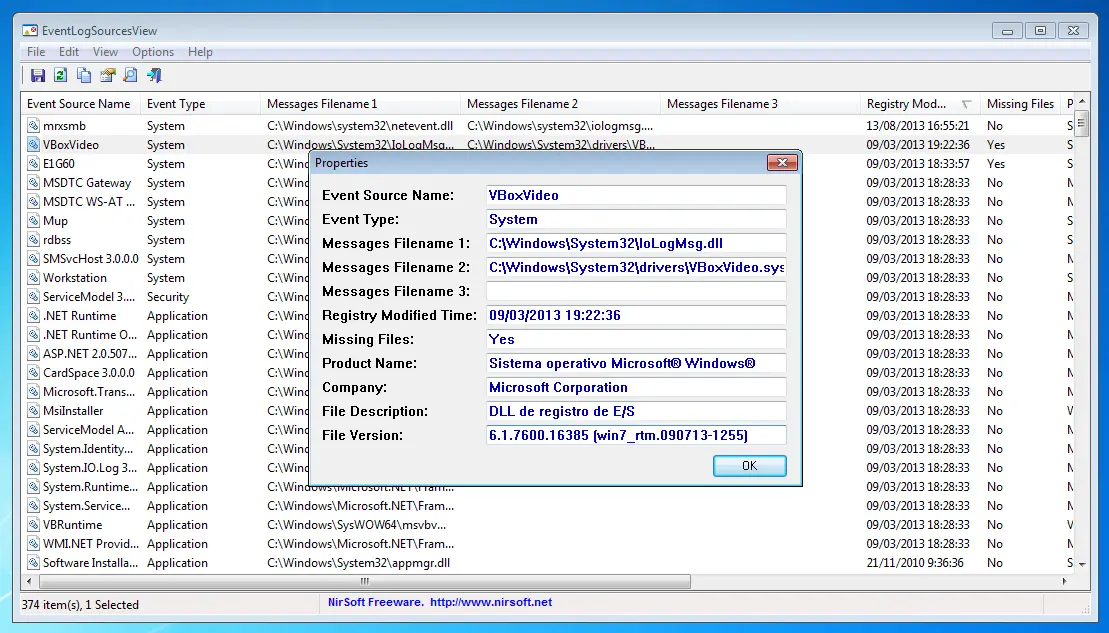Click the icon beside System.Identity... row

click(33, 449)
